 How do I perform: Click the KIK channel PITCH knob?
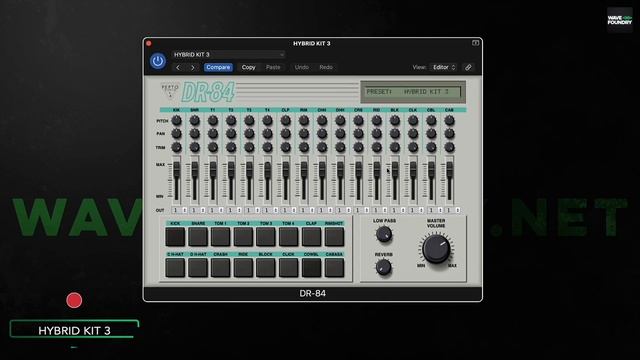pos(176,120)
